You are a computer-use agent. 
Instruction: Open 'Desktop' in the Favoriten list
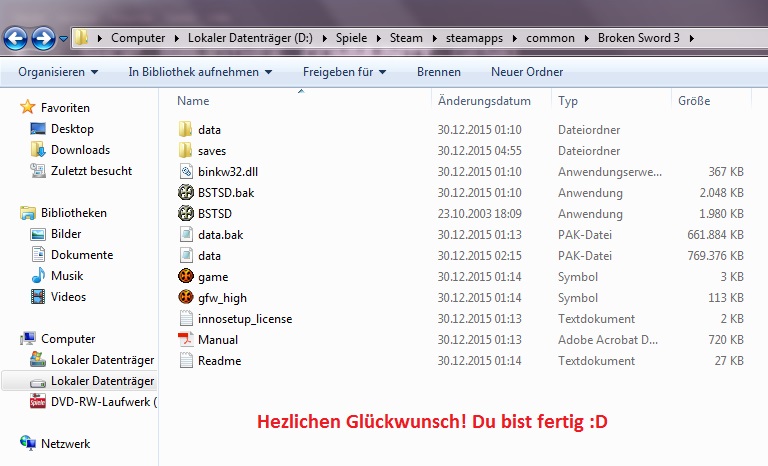click(72, 129)
